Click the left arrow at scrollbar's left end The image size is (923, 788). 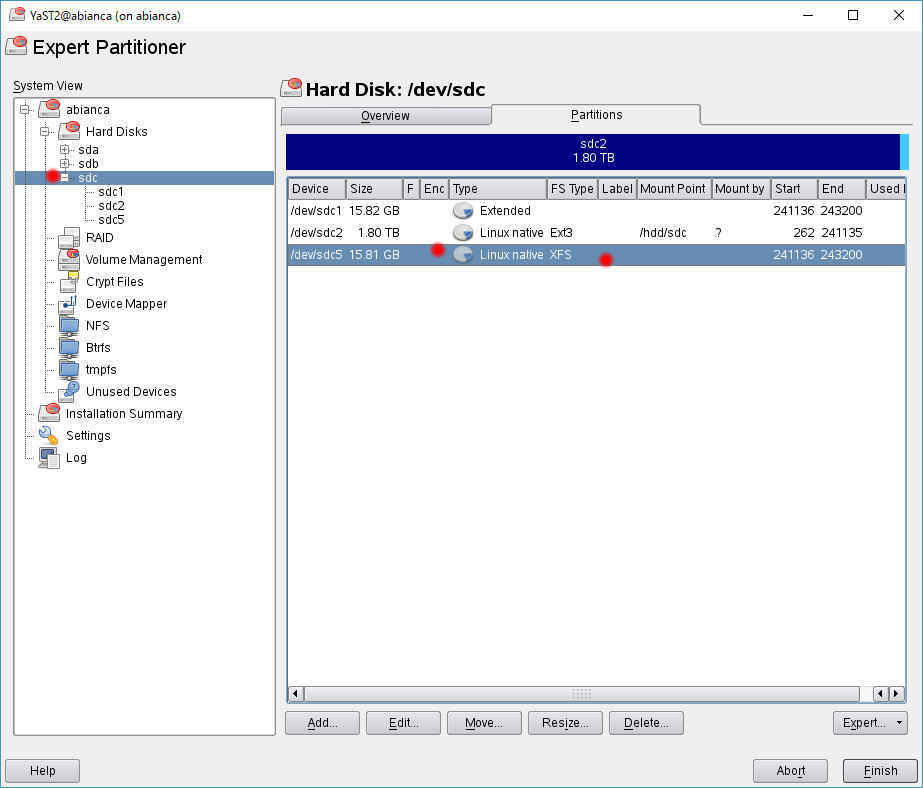pyautogui.click(x=296, y=694)
